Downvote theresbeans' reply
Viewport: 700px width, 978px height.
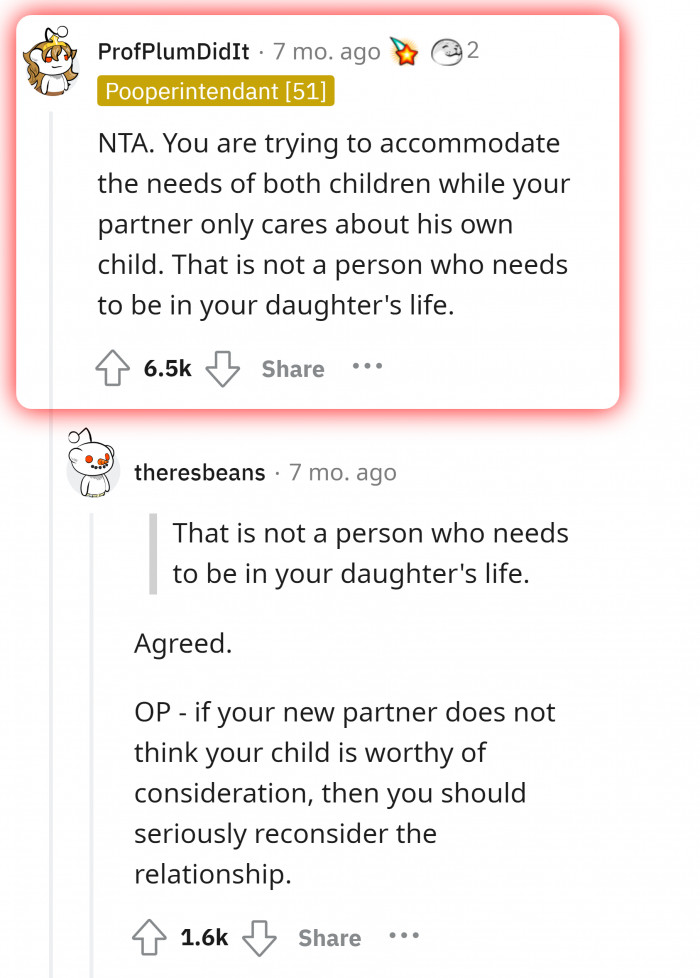(261, 938)
